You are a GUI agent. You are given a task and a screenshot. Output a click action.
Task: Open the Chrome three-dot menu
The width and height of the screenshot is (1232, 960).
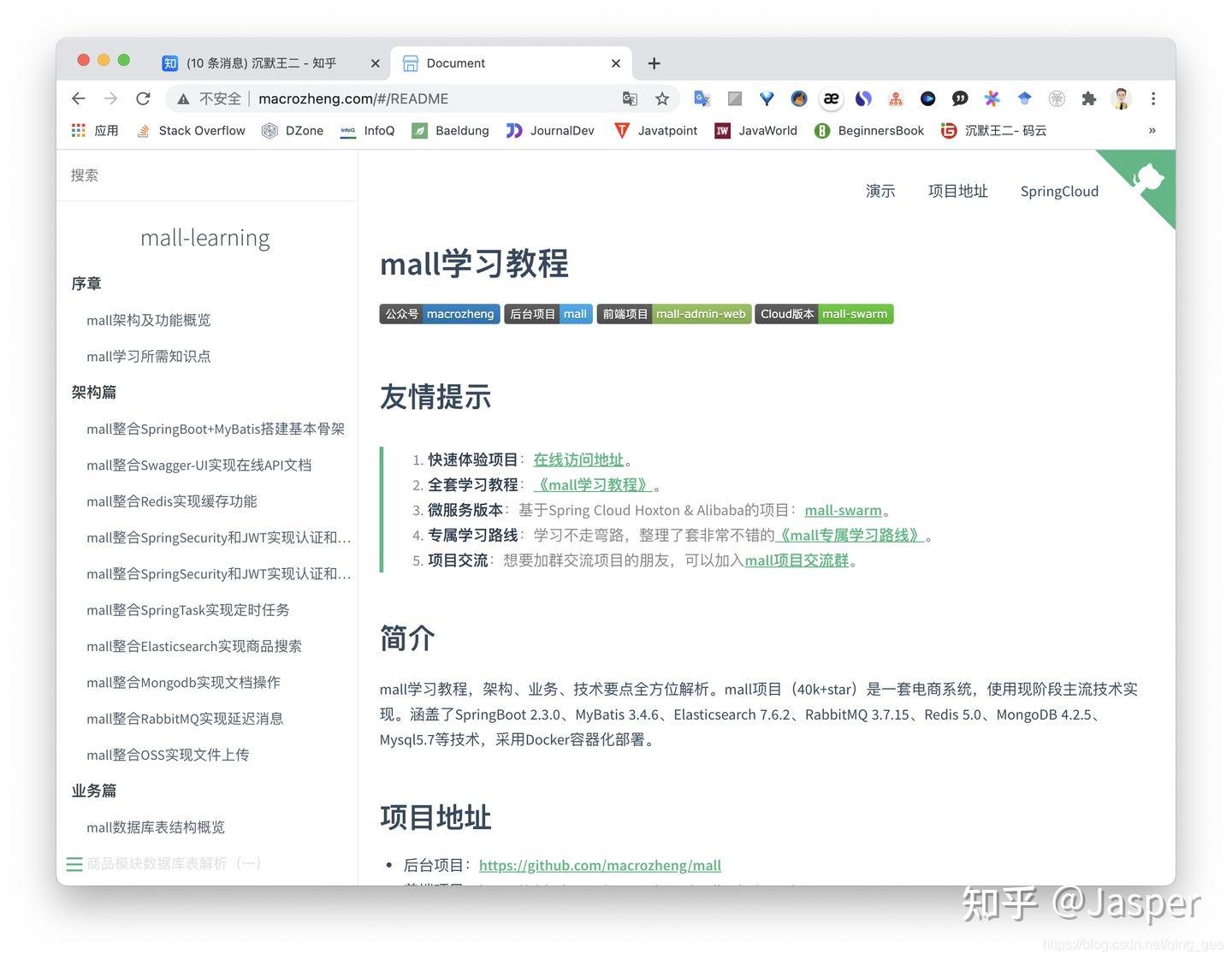click(1153, 98)
